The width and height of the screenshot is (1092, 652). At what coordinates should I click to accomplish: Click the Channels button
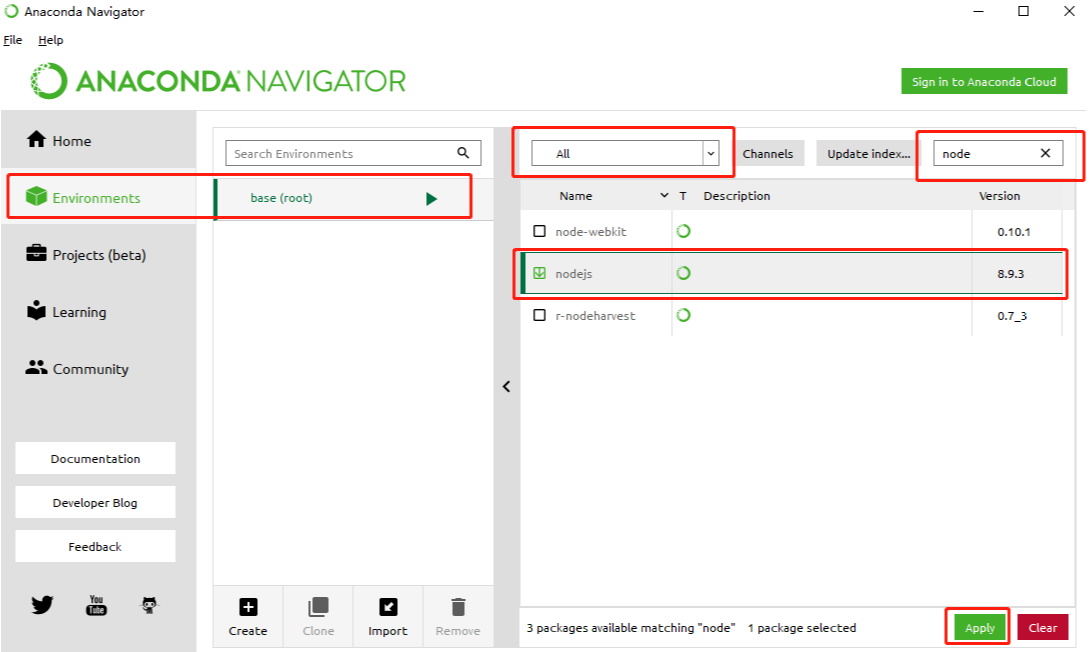[767, 153]
